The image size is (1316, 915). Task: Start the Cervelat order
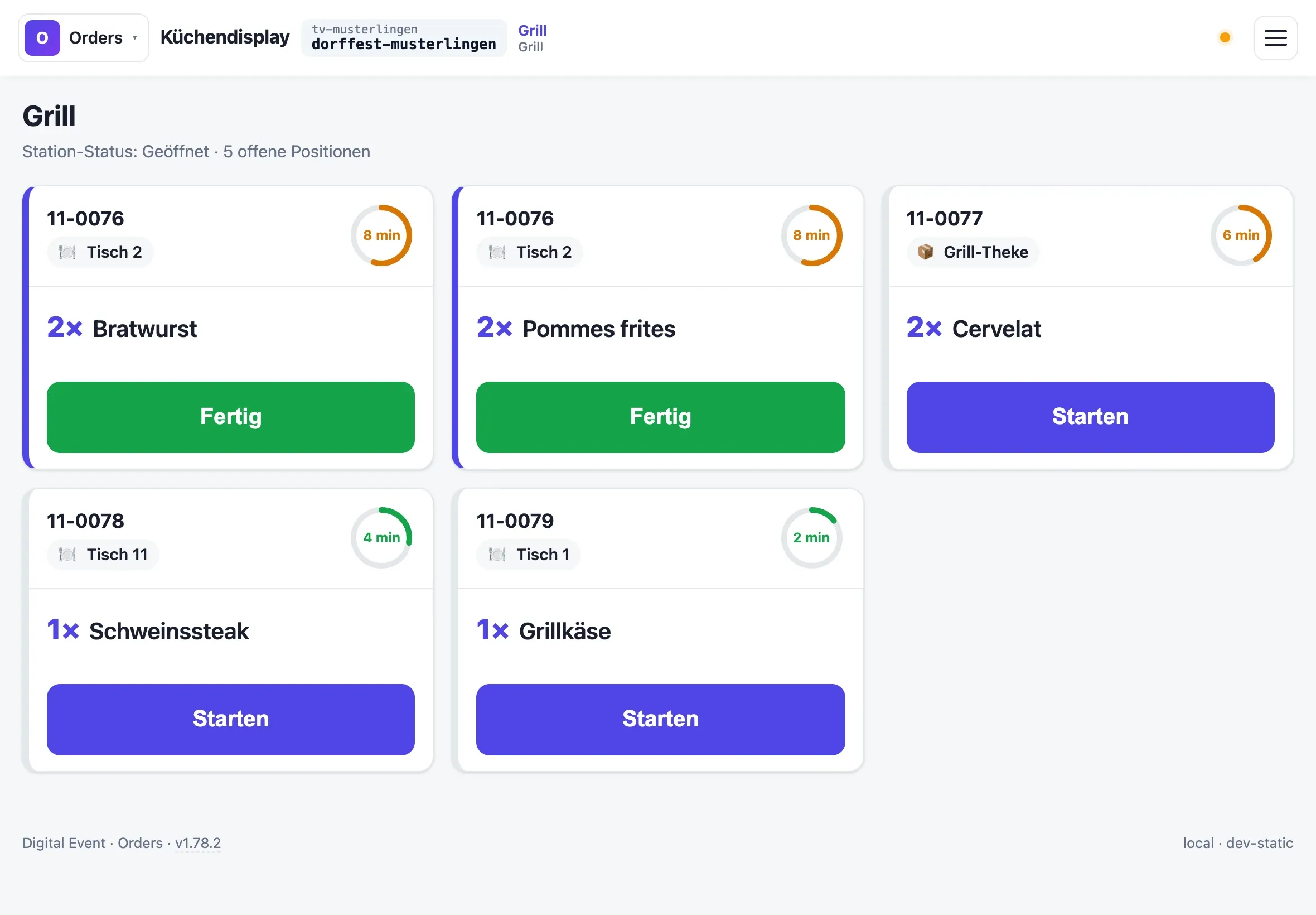click(x=1090, y=417)
